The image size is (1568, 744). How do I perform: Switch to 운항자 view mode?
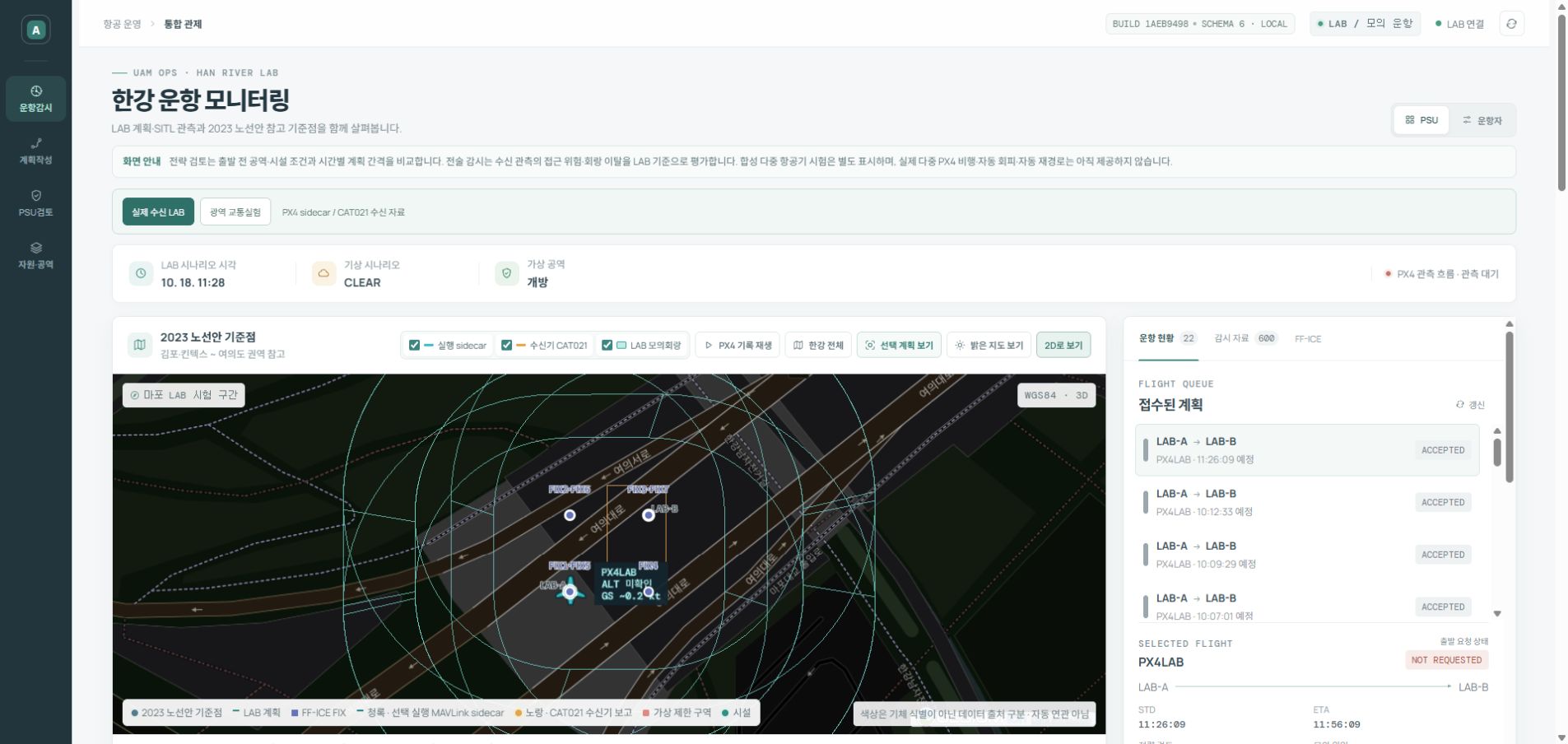pos(1482,120)
